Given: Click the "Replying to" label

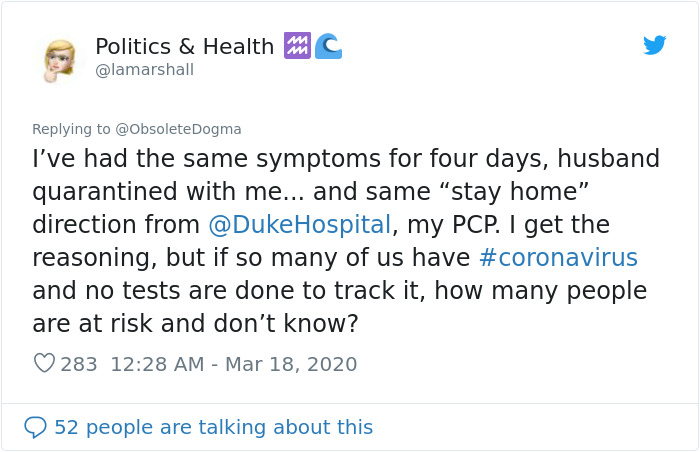Looking at the screenshot, I should (72, 129).
